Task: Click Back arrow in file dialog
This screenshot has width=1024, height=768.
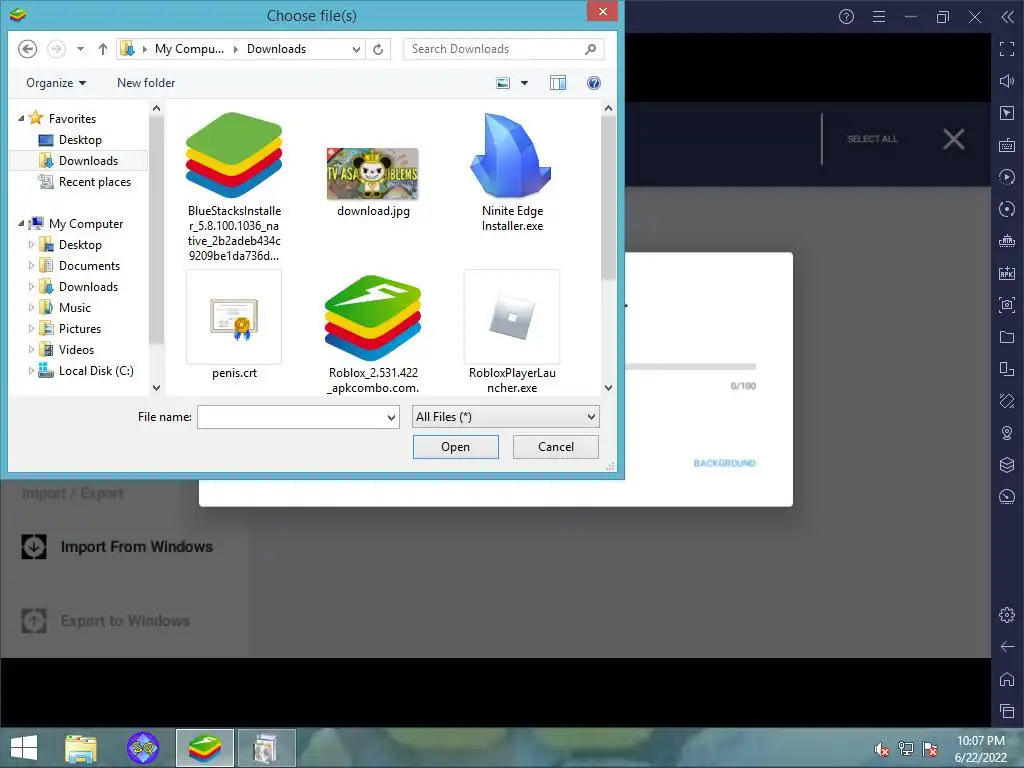Action: coord(27,49)
